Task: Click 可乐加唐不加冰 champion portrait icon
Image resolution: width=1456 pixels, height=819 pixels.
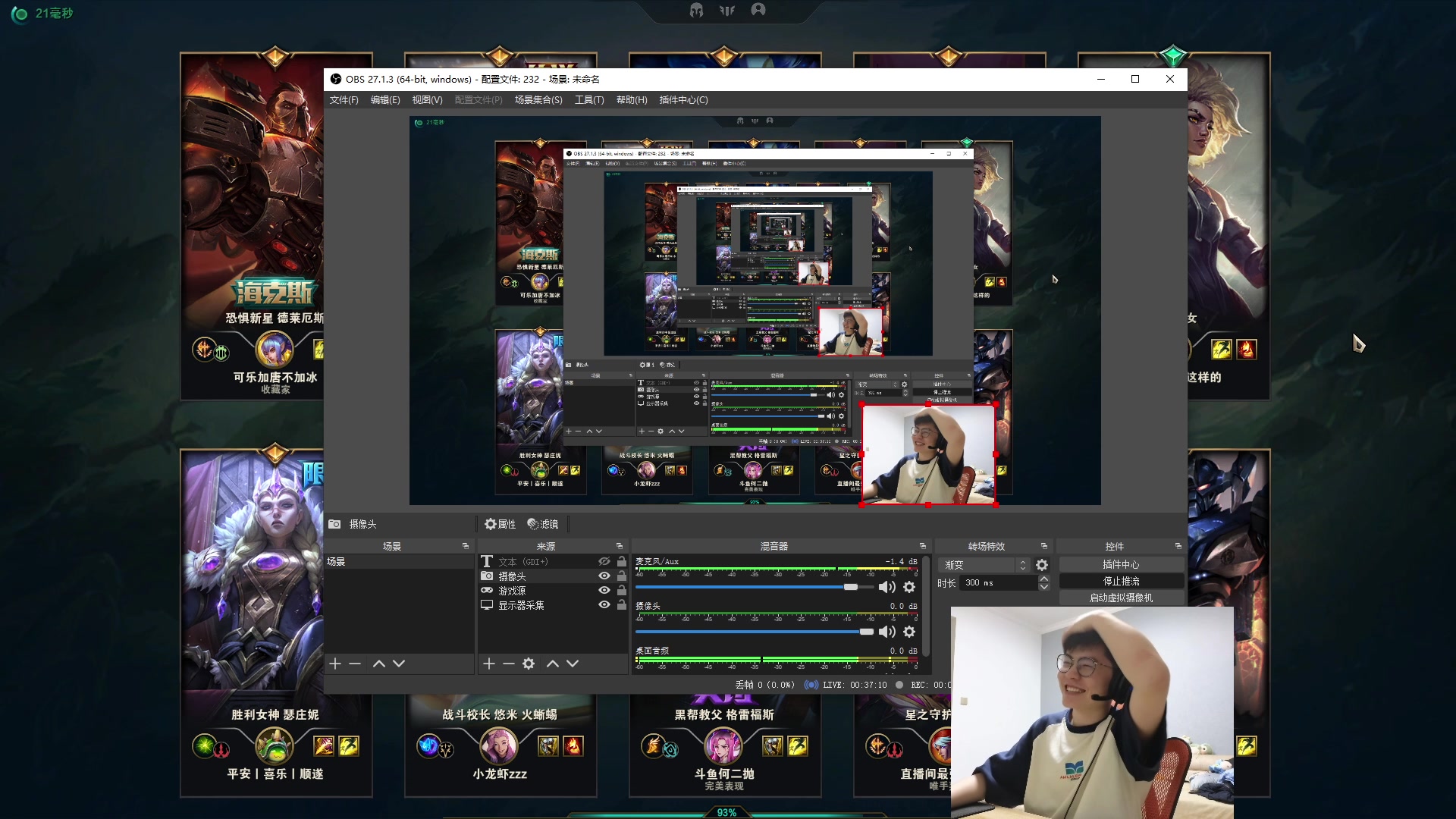Action: pos(275,350)
